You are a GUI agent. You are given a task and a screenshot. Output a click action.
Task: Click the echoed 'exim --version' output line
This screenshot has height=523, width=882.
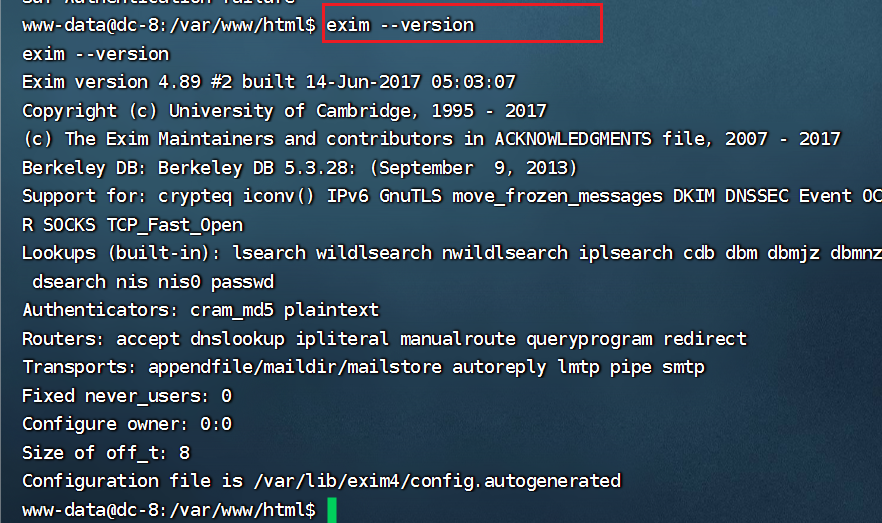click(96, 54)
